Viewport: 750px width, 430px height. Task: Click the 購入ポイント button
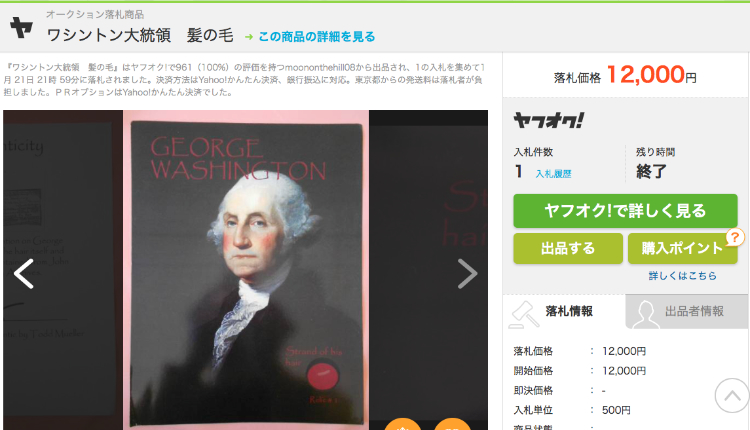[683, 248]
